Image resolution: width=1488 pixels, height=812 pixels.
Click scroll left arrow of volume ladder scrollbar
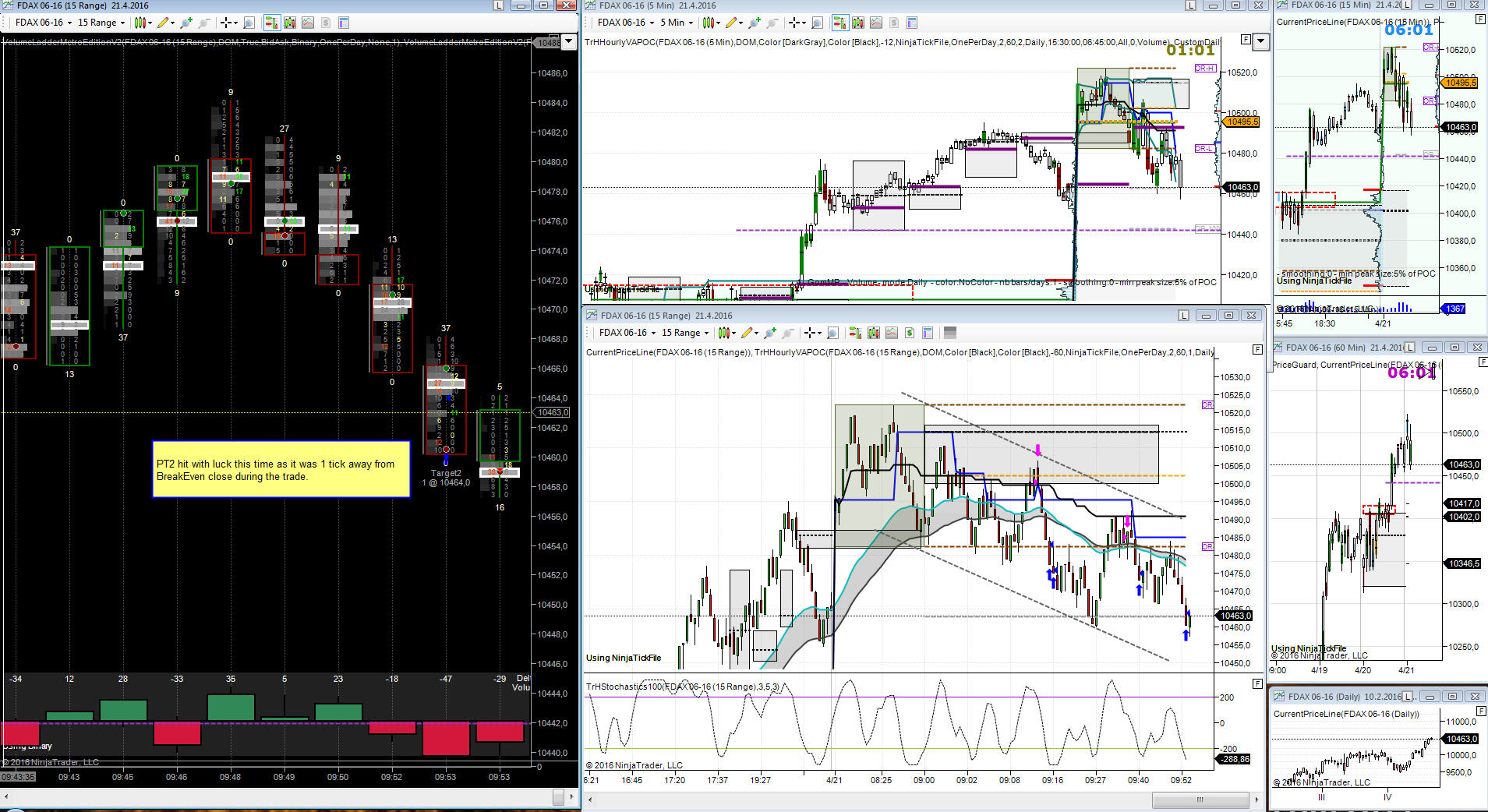click(6, 796)
